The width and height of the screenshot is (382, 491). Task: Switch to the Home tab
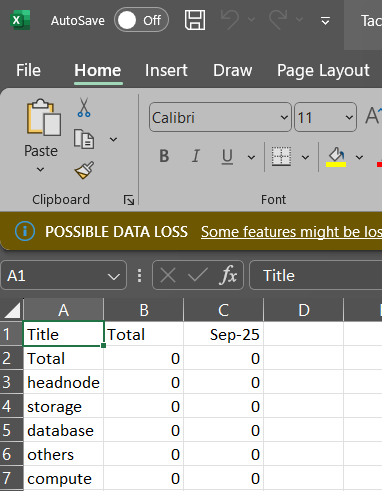point(98,70)
